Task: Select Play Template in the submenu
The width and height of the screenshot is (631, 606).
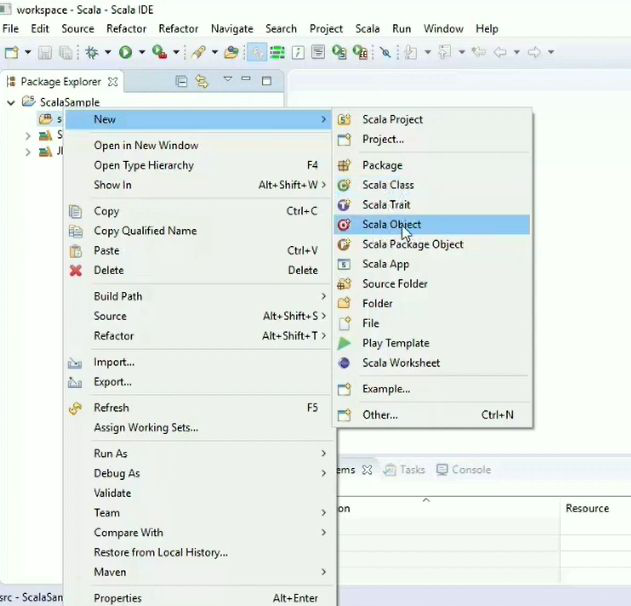Action: pos(432,343)
